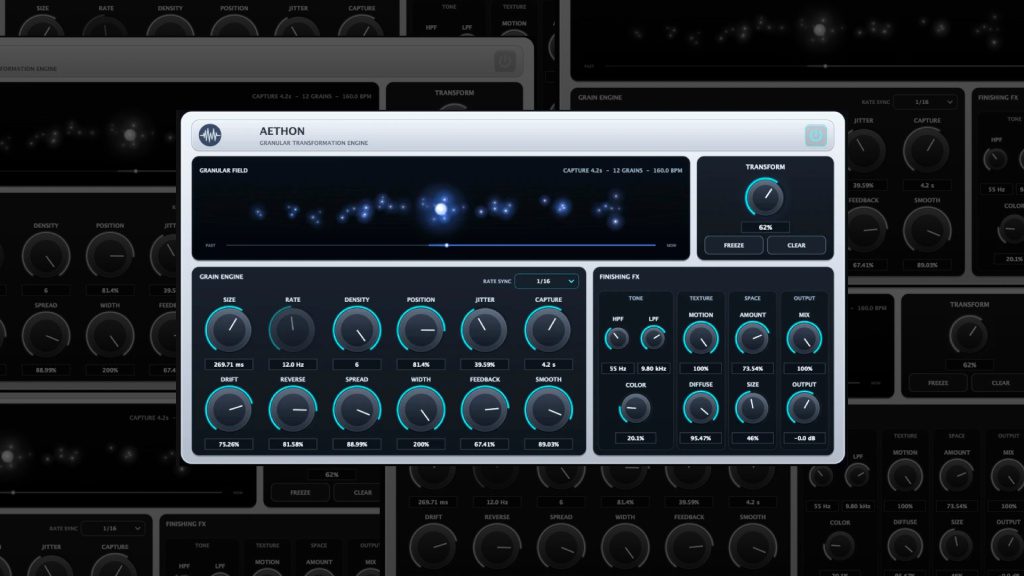Click the HPF knob in Tone section
Screen dimensions: 1024x576
point(617,338)
